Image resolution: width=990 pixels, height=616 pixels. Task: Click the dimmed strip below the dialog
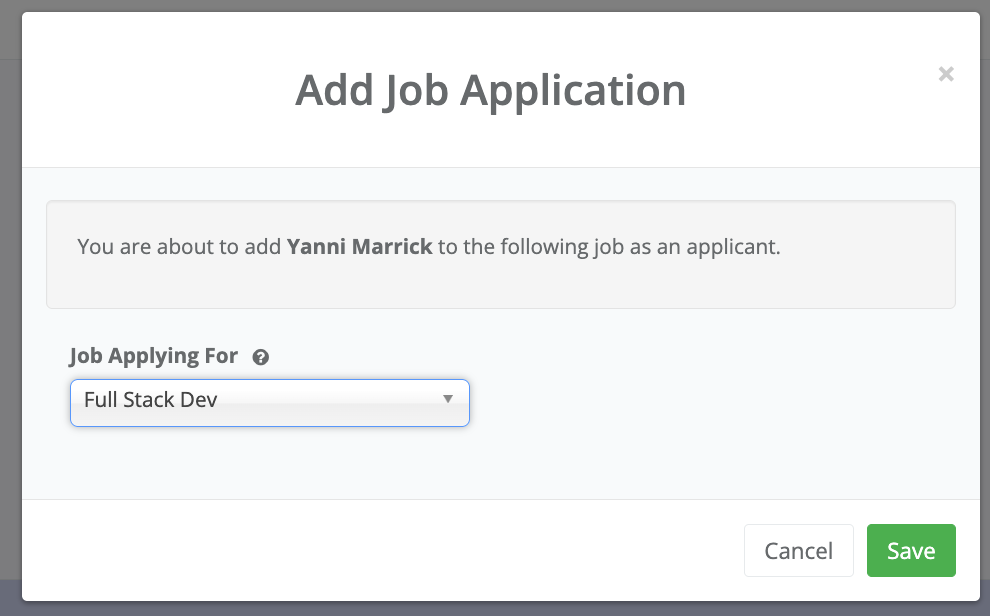(x=500, y=609)
